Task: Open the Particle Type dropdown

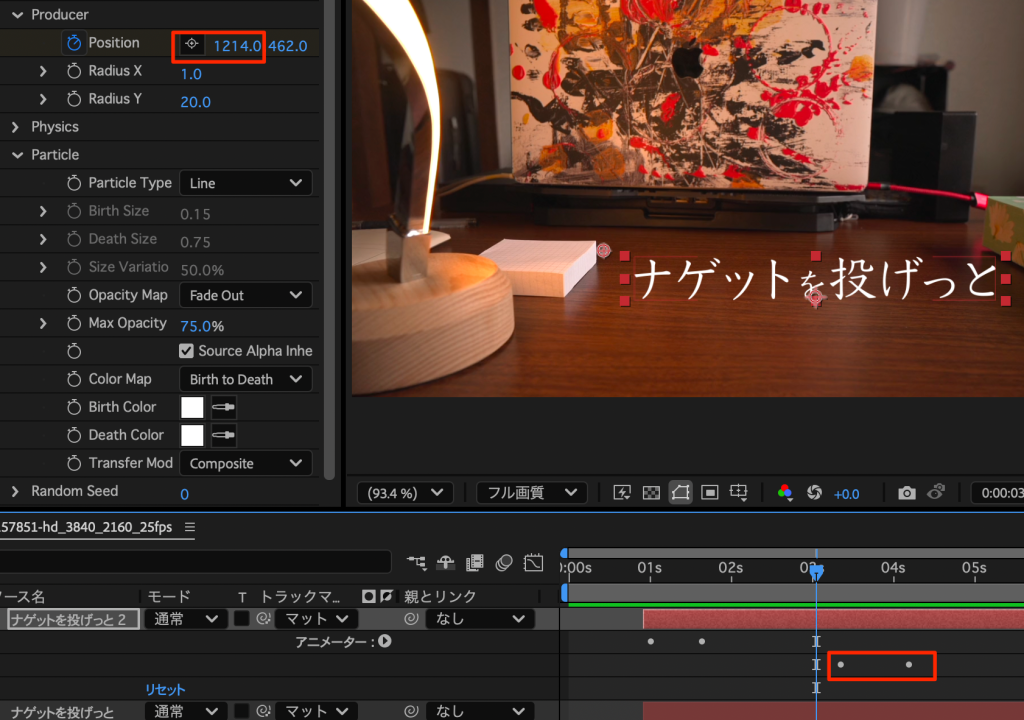Action: click(245, 183)
